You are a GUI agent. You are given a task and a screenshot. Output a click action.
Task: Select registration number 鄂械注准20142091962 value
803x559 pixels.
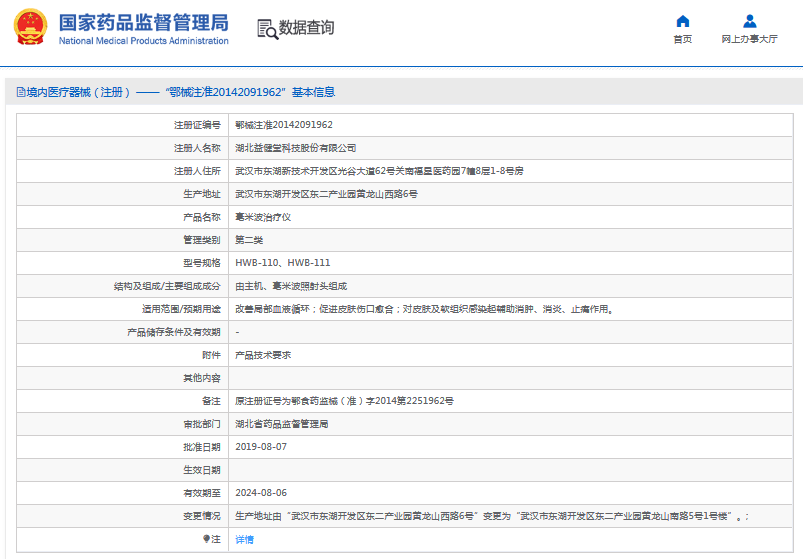tap(284, 125)
